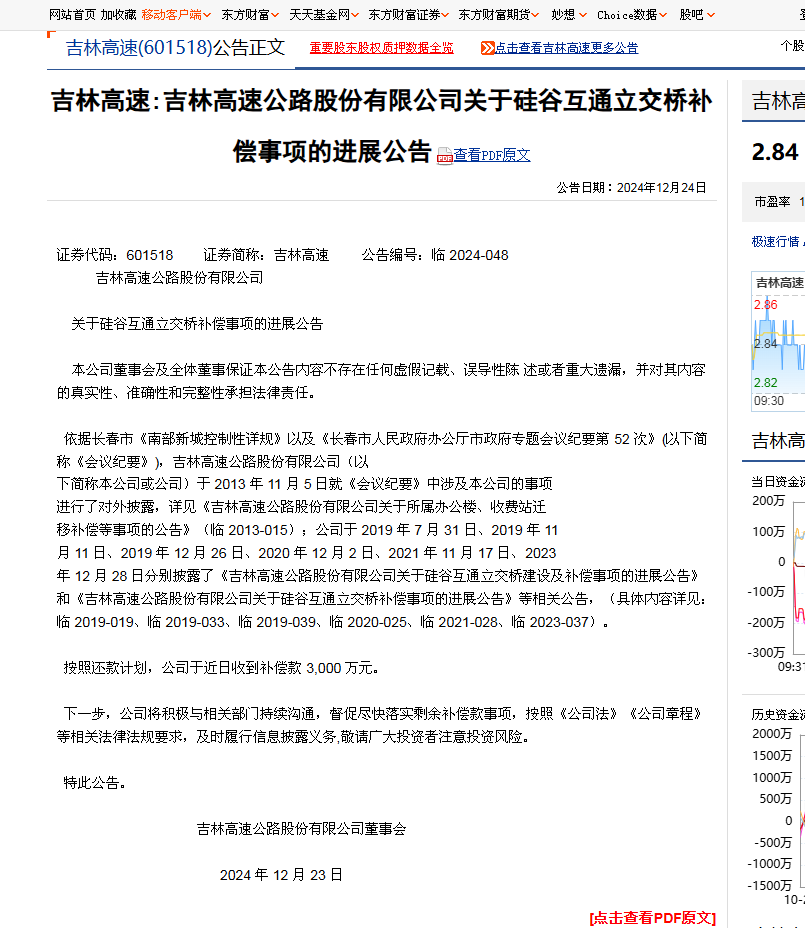
Task: Open 重要股东股权质押数据全览 link
Action: (x=382, y=48)
